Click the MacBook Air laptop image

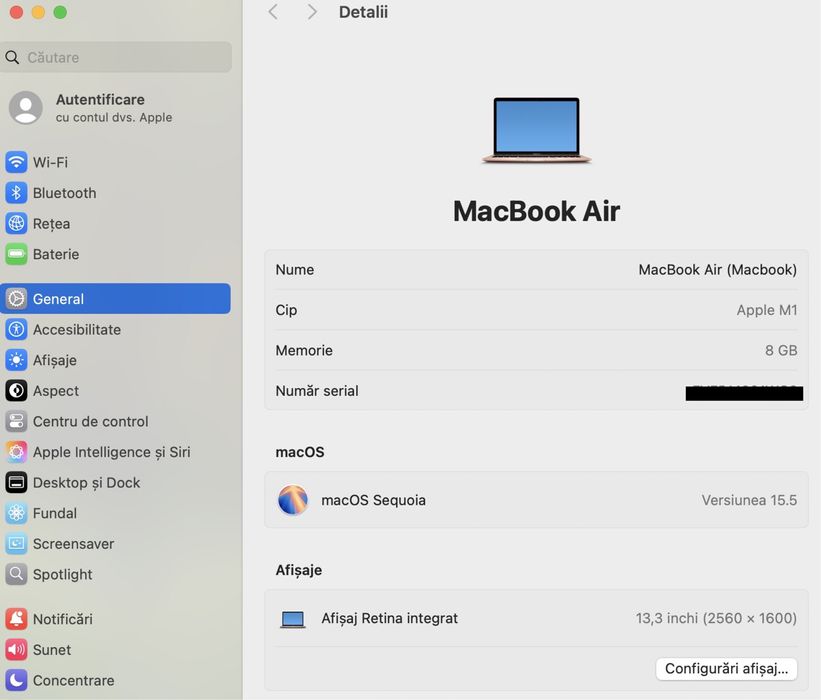(x=536, y=130)
